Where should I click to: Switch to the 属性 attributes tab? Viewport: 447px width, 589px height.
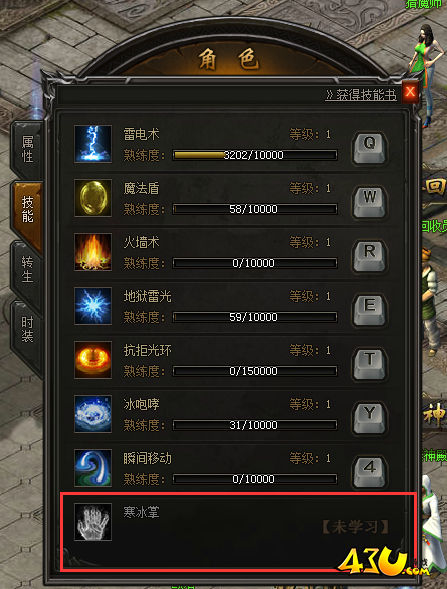[27, 149]
